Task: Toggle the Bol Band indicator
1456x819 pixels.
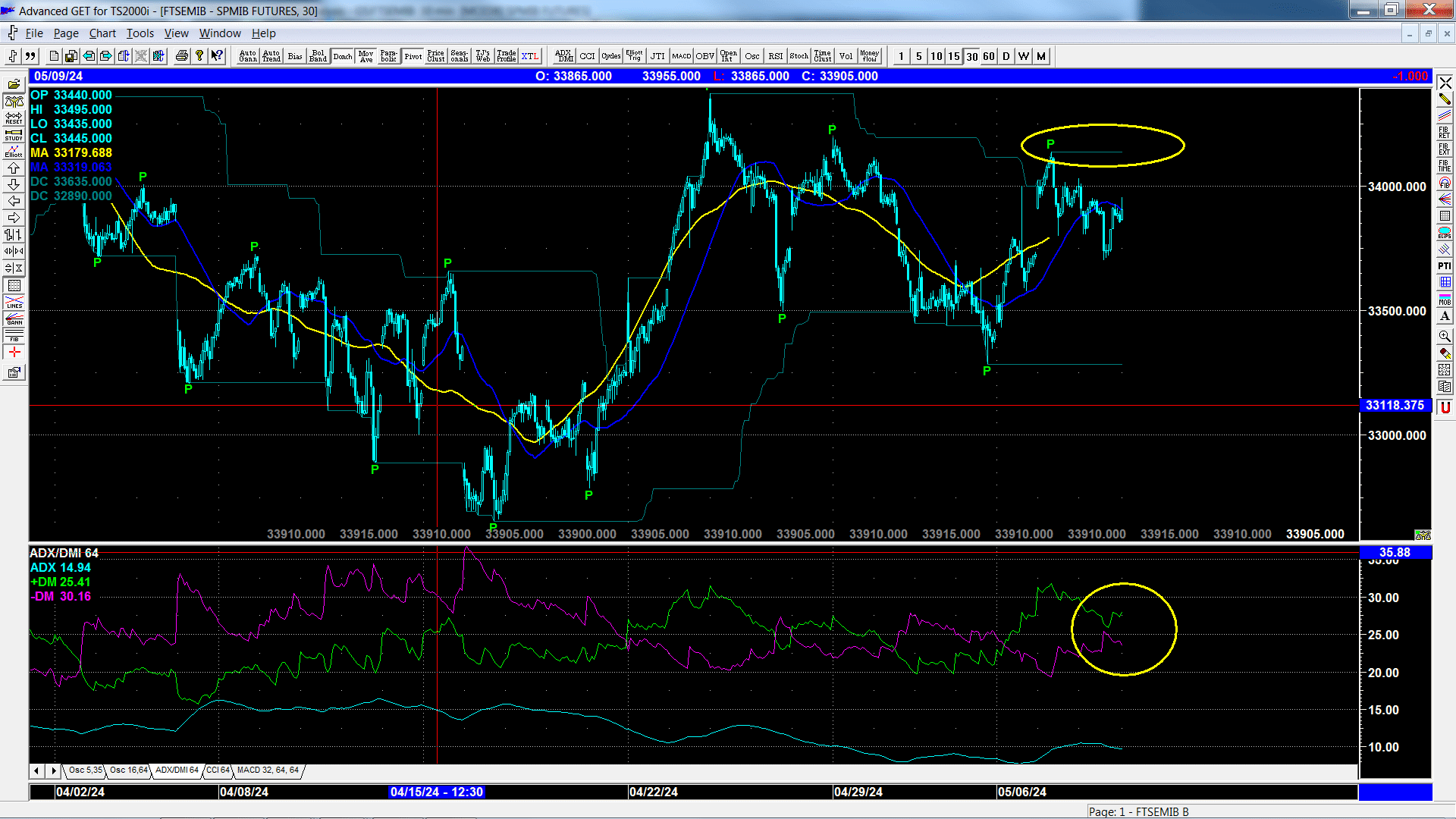Action: (318, 56)
